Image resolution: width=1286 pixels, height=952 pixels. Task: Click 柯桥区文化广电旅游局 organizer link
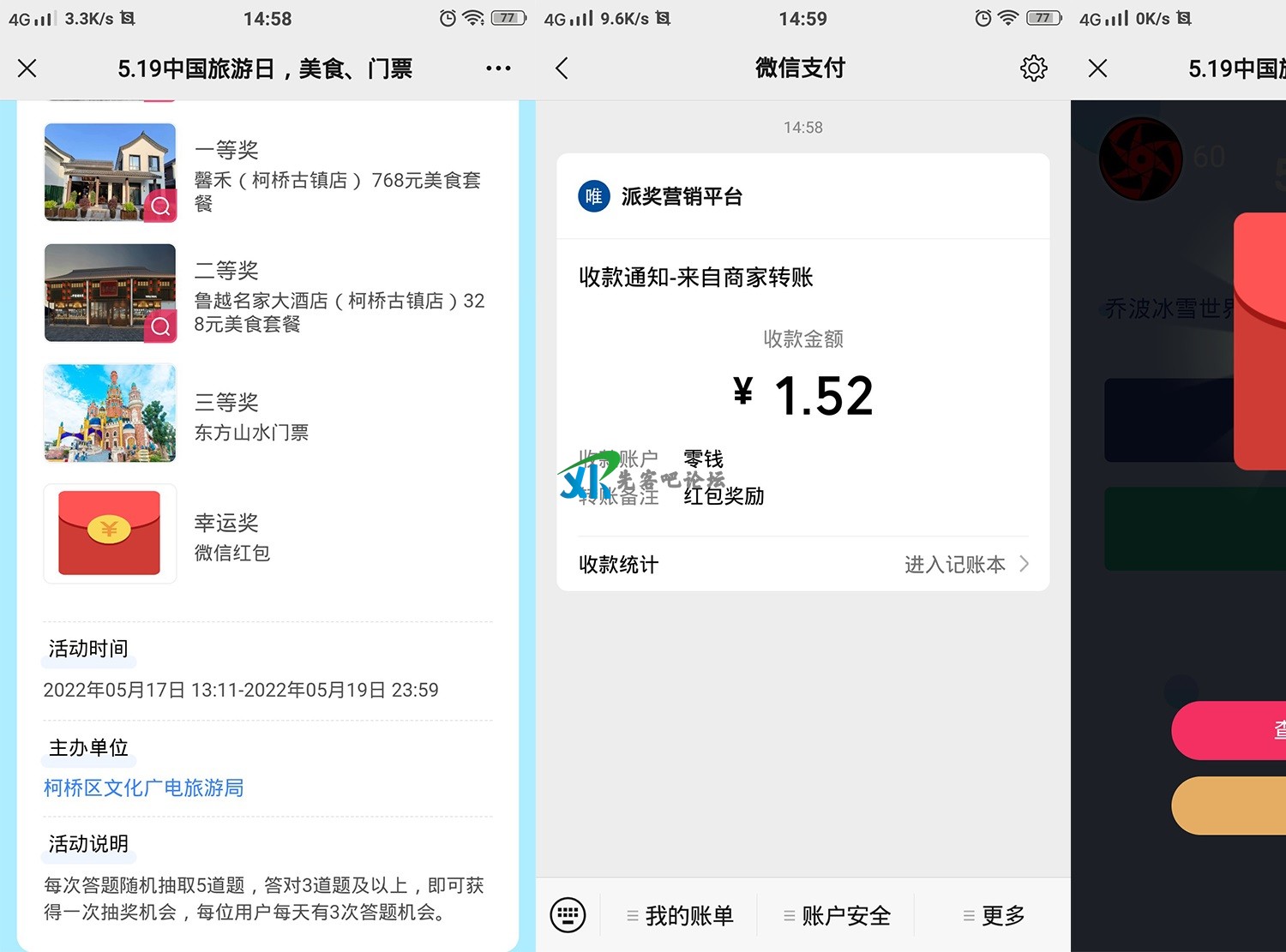point(143,787)
